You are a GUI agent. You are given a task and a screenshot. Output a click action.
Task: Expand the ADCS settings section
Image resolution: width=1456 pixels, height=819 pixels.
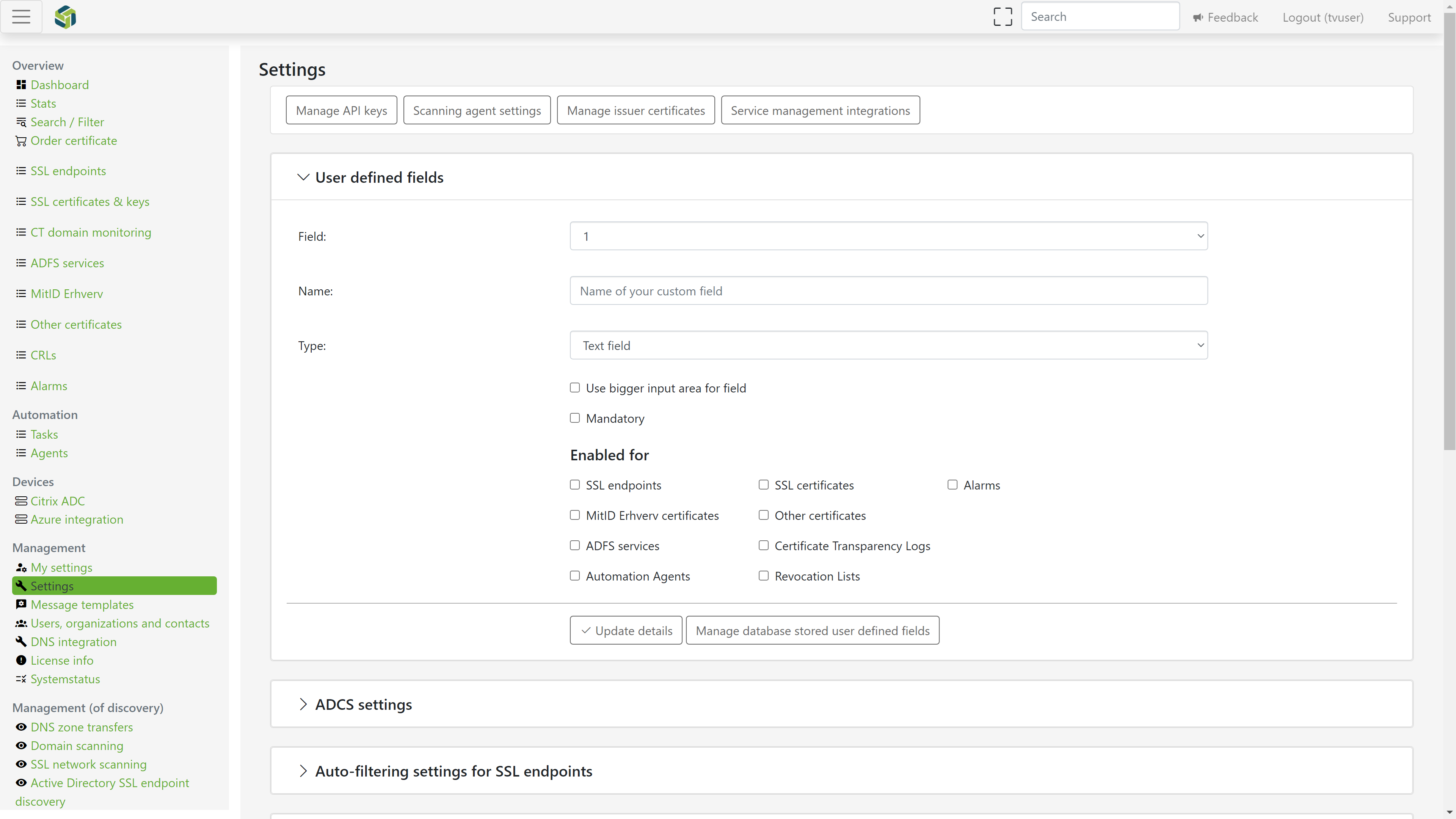tap(303, 704)
